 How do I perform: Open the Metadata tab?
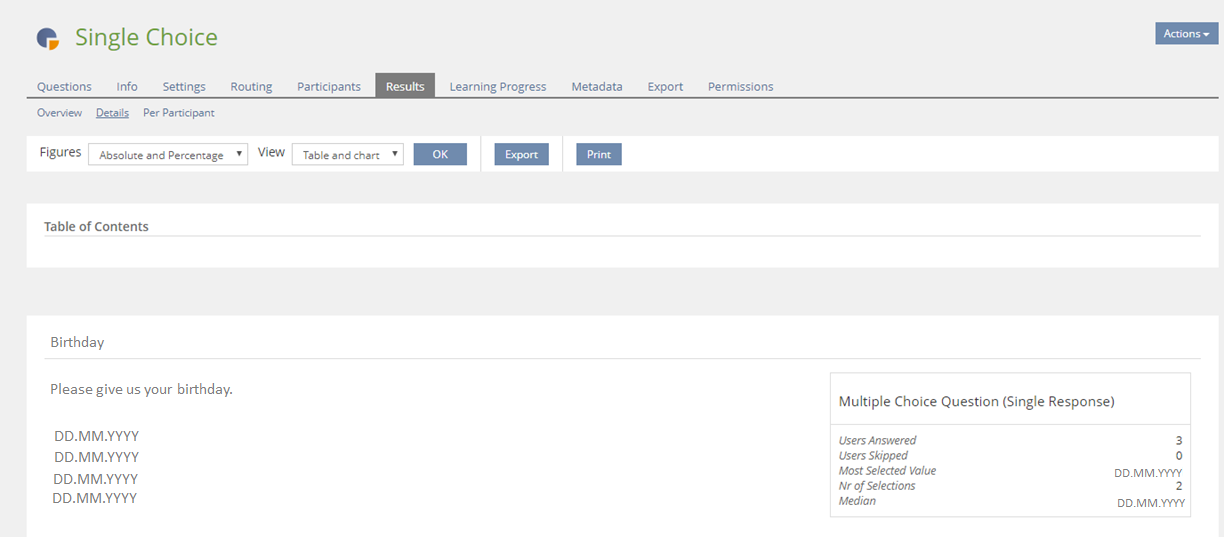pyautogui.click(x=597, y=87)
